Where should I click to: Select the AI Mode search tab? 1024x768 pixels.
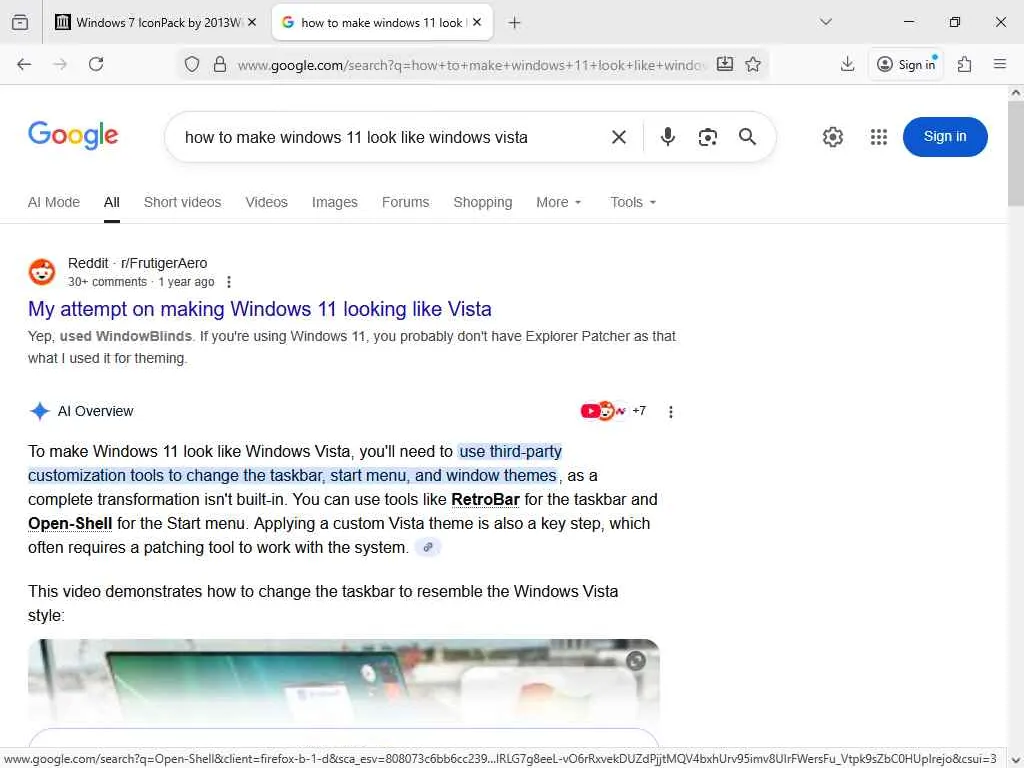[x=54, y=202]
